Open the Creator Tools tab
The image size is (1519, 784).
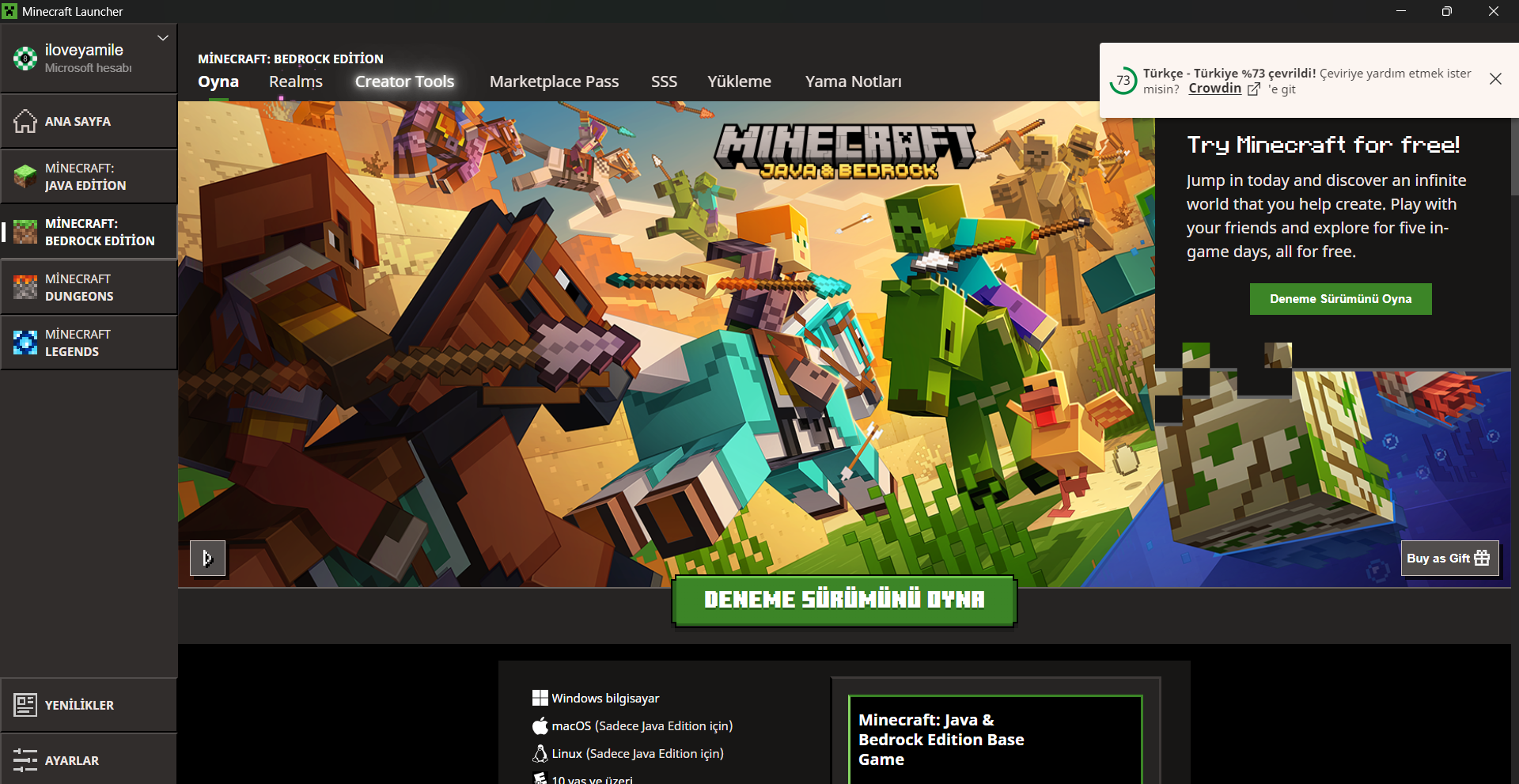pos(404,81)
